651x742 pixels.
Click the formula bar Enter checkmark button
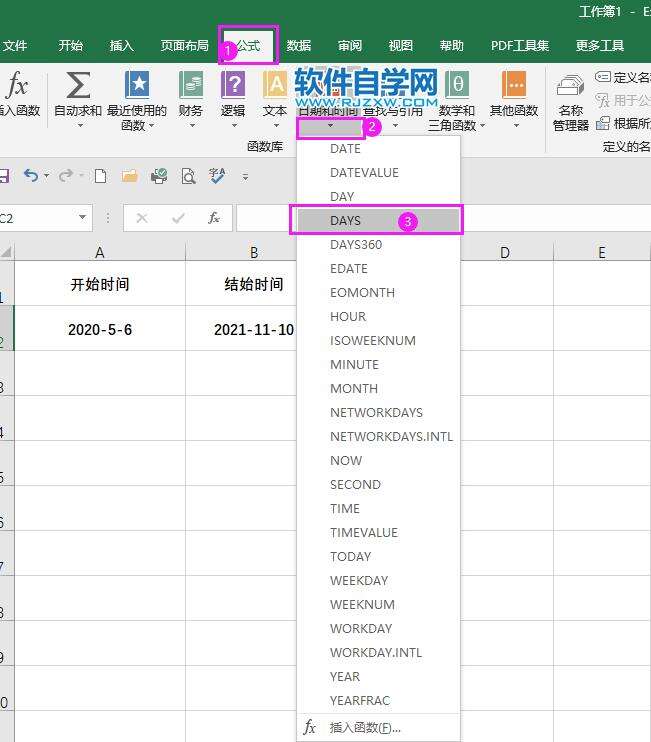pos(178,218)
